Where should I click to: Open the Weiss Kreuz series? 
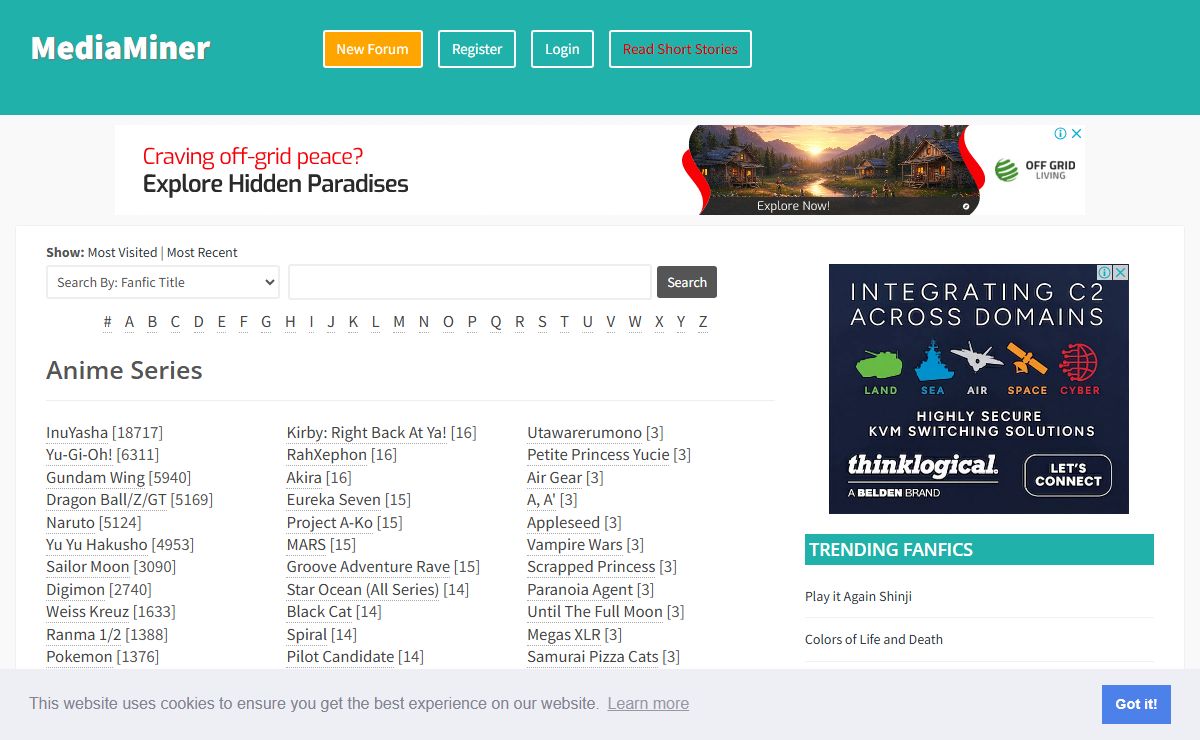(88, 612)
